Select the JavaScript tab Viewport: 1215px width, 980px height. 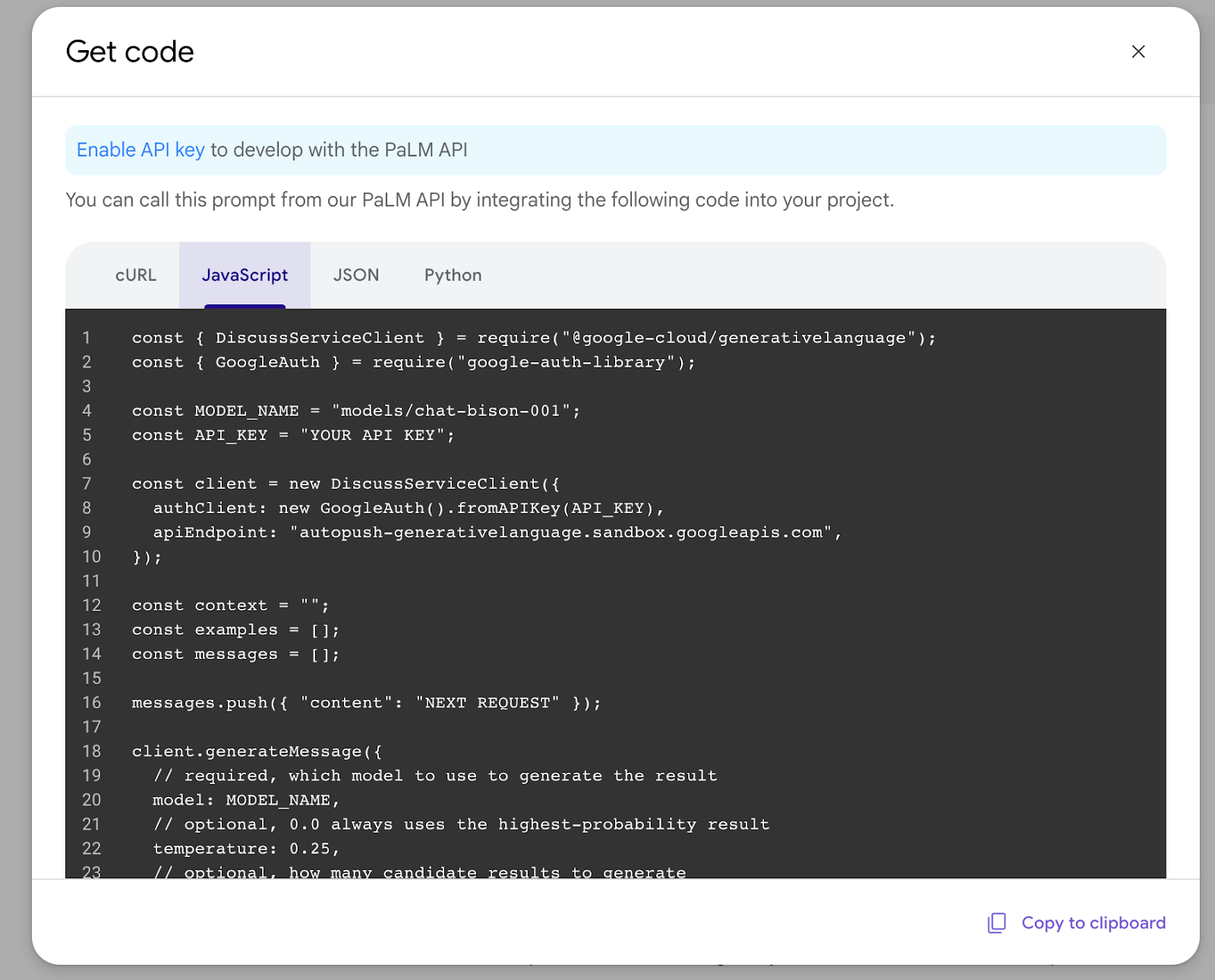pos(245,275)
